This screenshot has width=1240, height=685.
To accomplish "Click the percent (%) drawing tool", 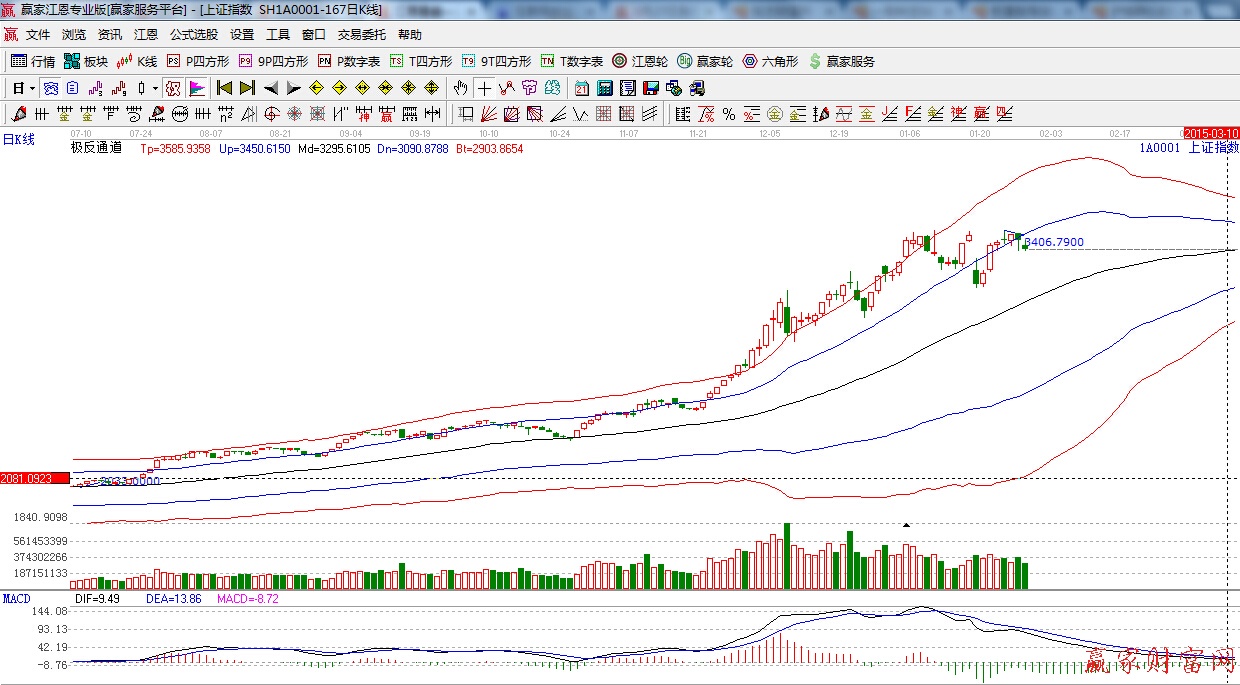I will tap(729, 114).
